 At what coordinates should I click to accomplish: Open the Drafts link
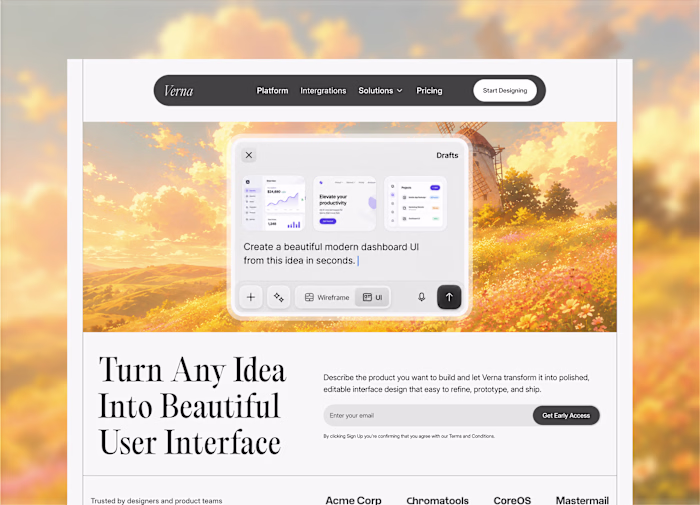[x=447, y=155]
